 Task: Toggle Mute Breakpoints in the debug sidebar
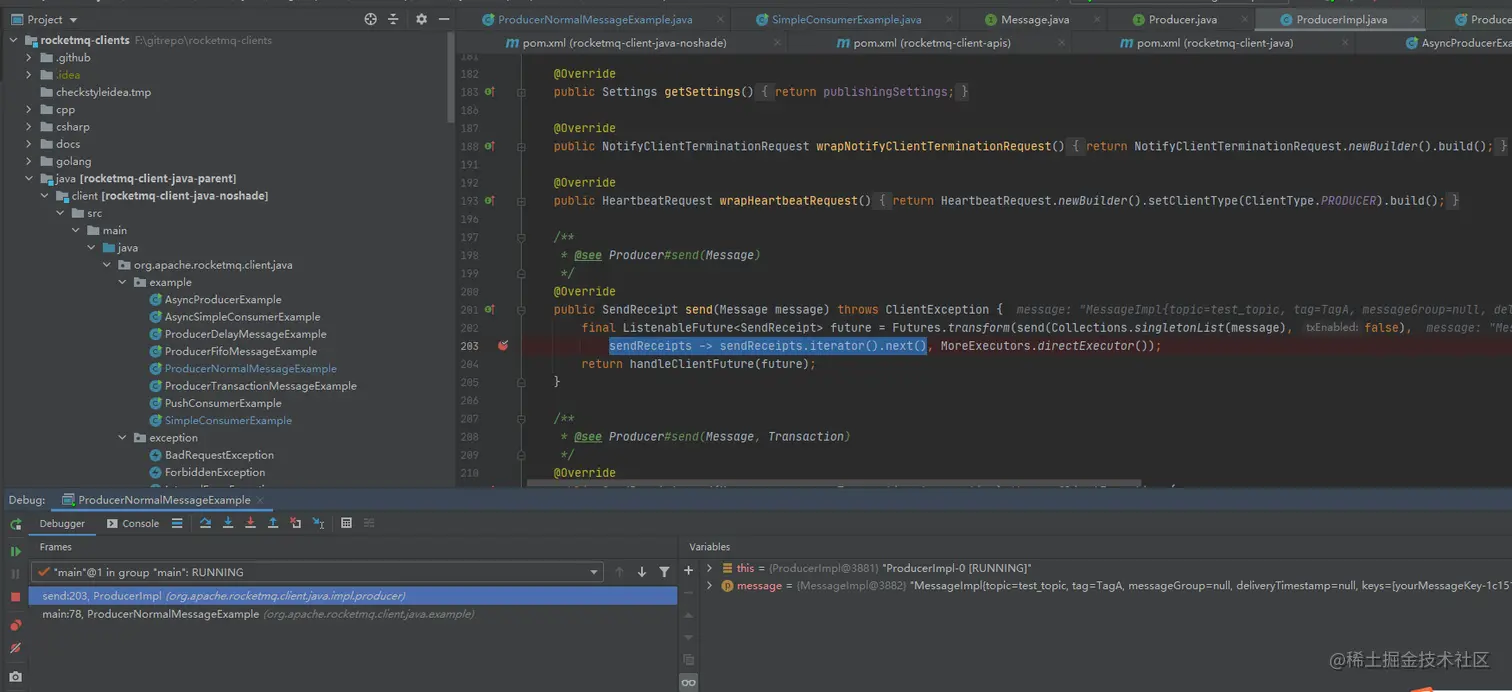point(15,648)
